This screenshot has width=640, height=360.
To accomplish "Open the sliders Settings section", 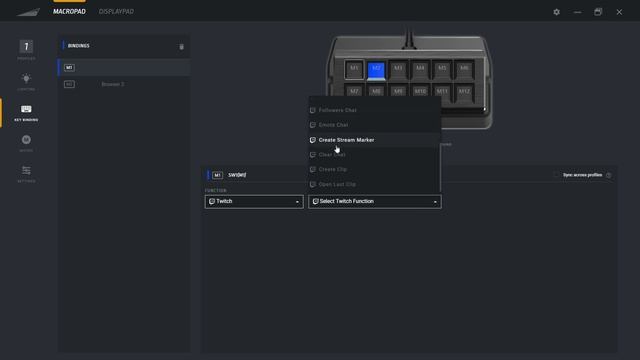I will tap(26, 173).
